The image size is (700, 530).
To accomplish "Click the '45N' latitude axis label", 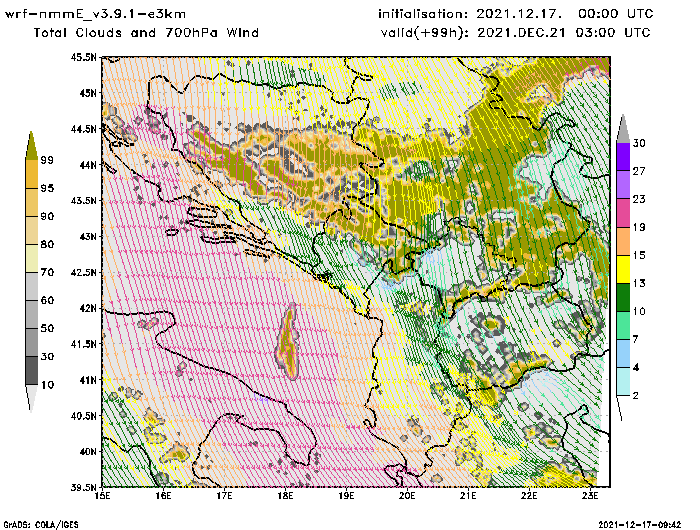I will [88, 93].
